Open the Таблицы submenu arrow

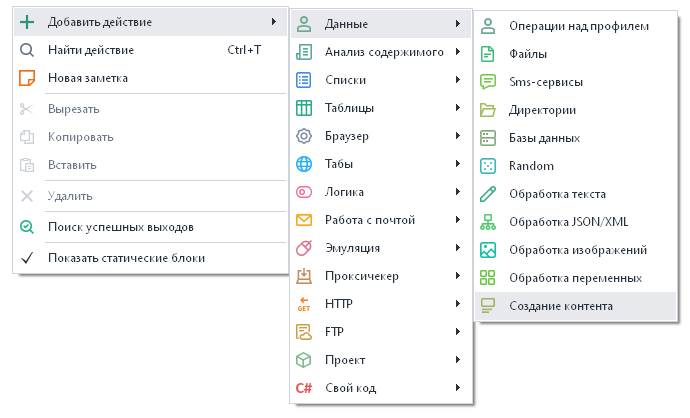click(x=457, y=108)
